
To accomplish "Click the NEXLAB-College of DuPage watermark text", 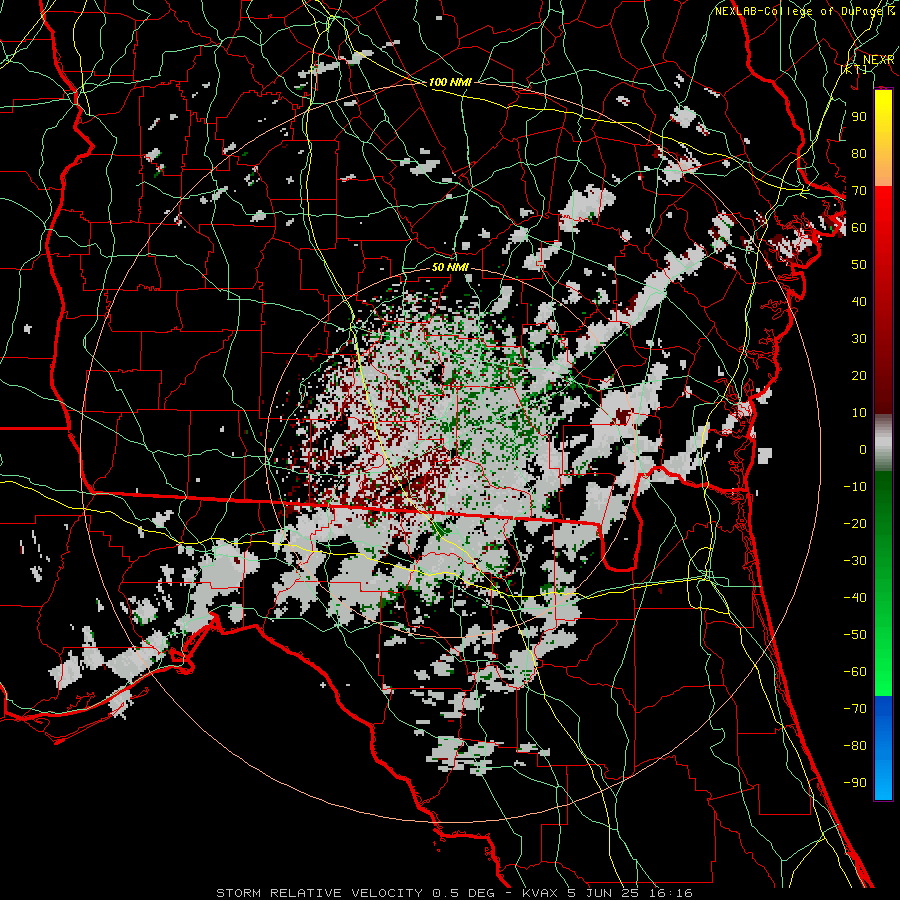I will [800, 11].
